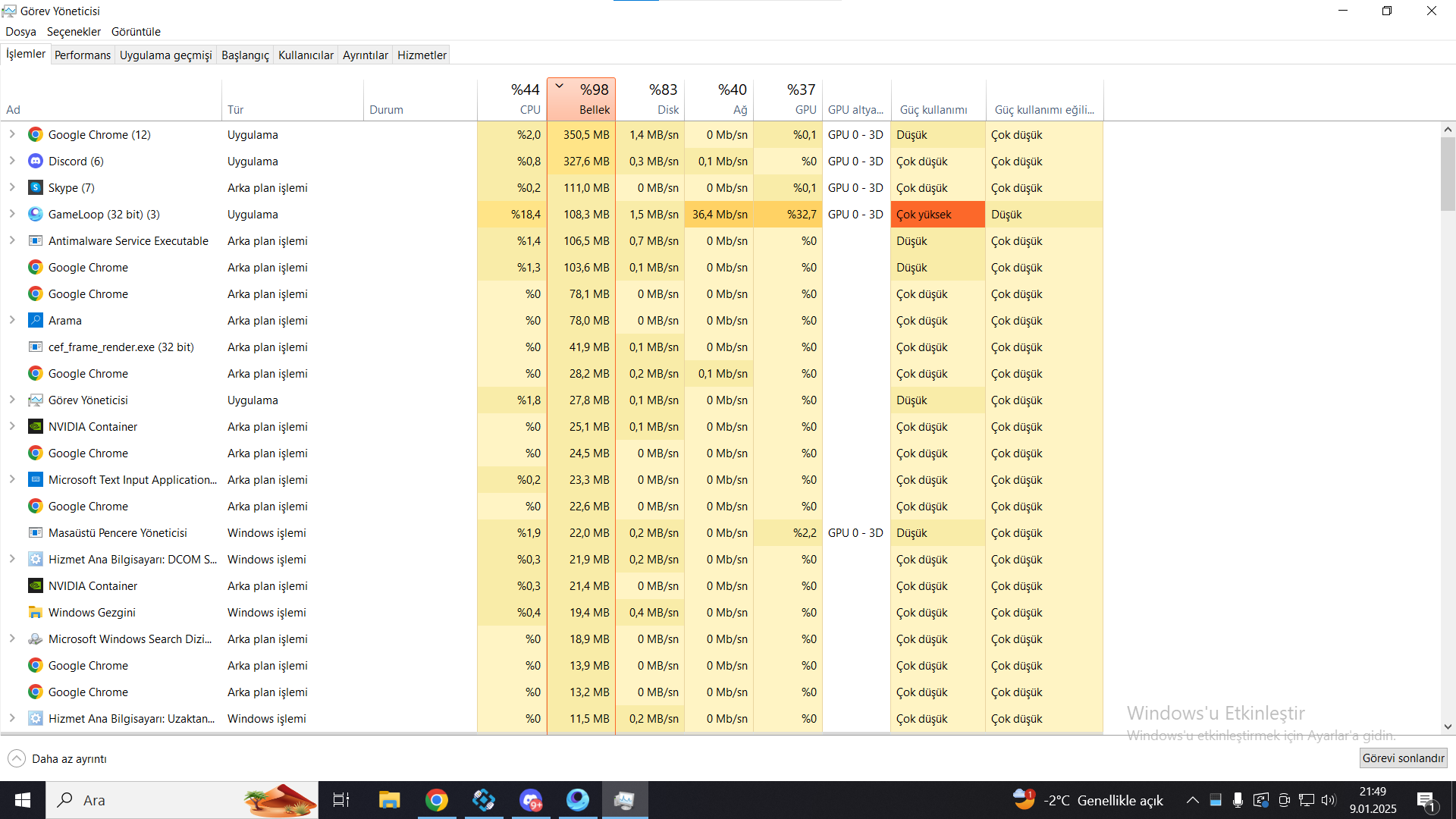
Task: Expand the Skype (7) process group
Action: tap(12, 187)
